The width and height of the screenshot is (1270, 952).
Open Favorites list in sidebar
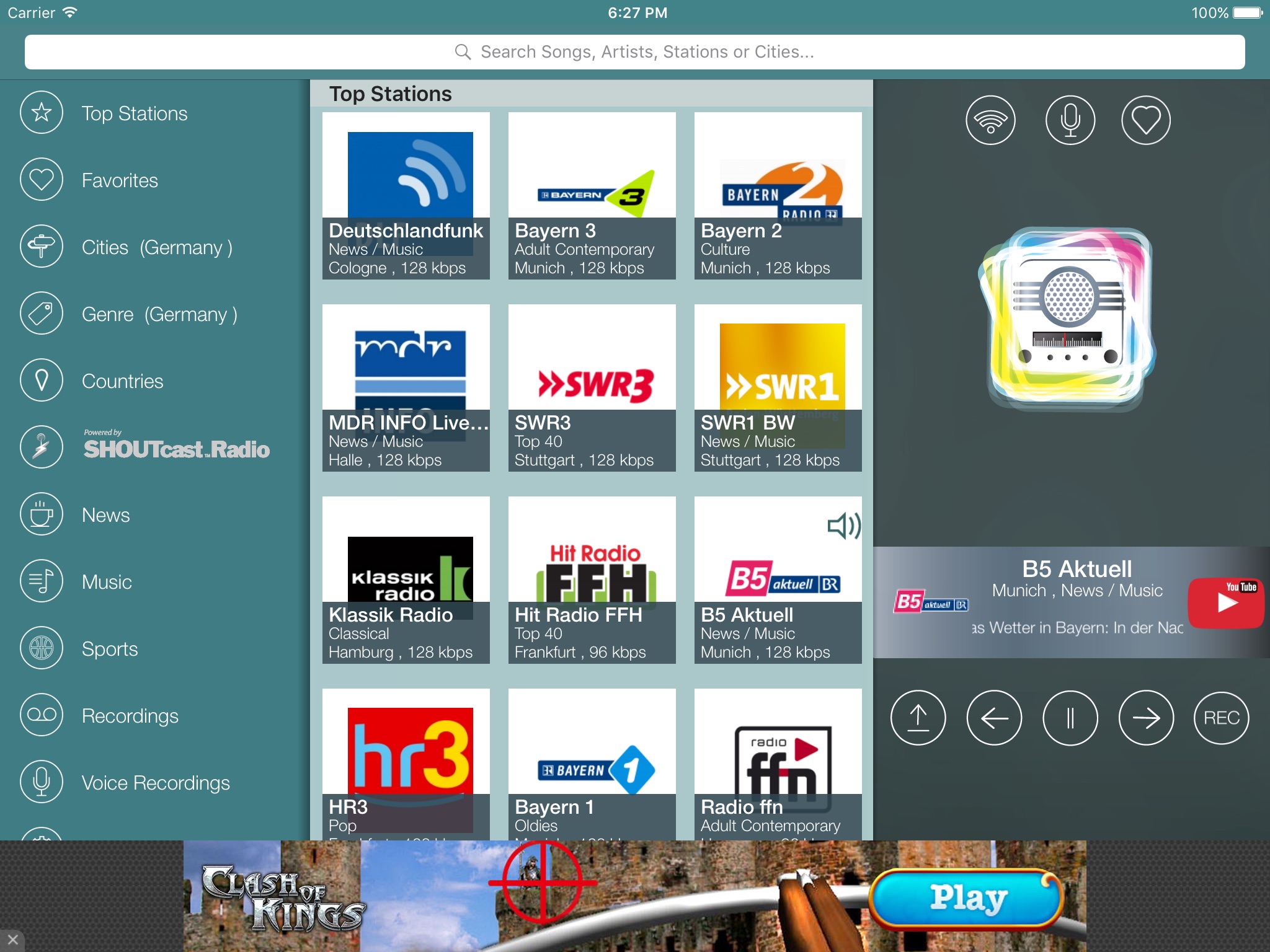(120, 180)
